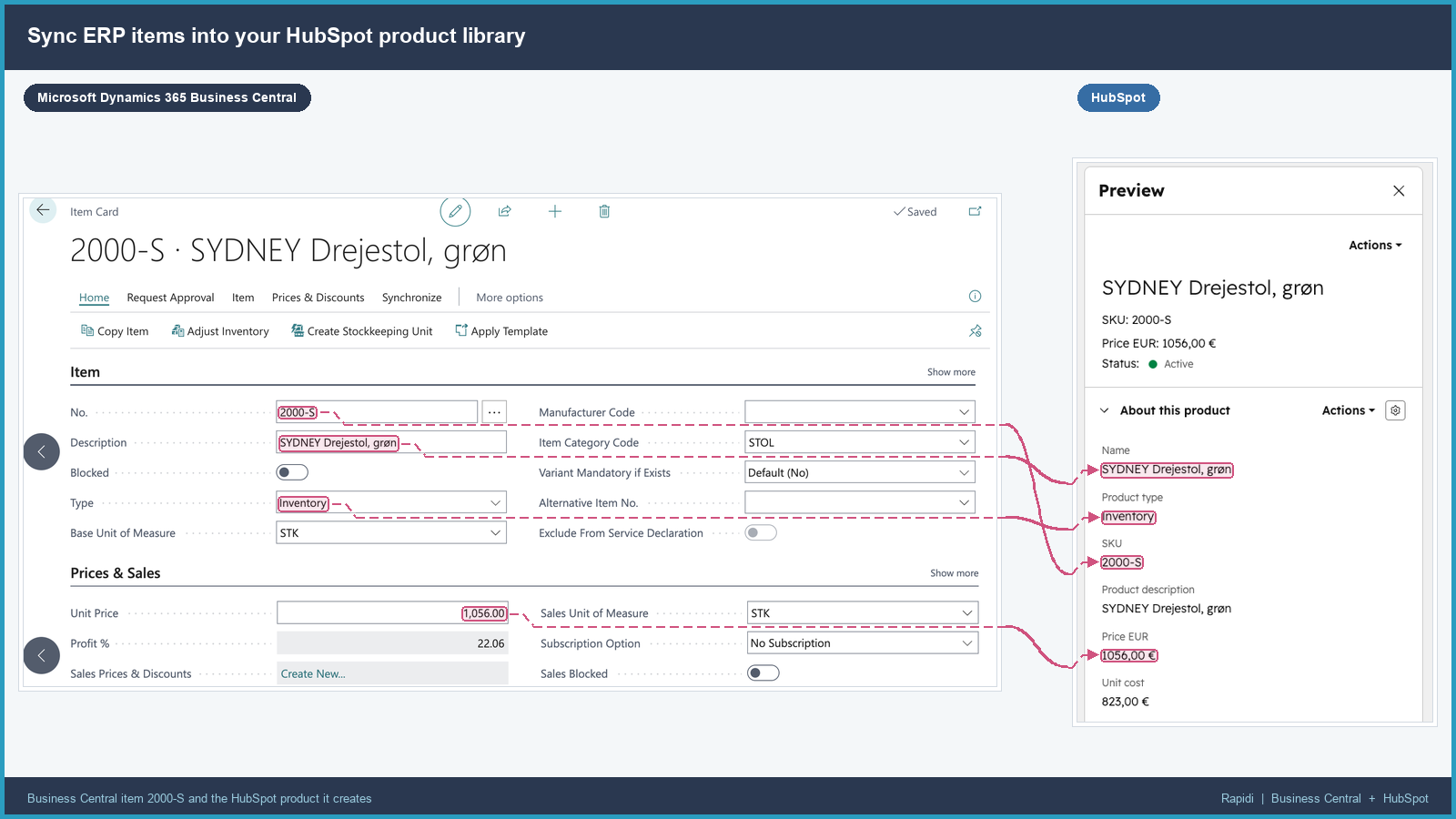This screenshot has width=1456, height=819.
Task: Toggle the Blocked switch
Action: (292, 472)
